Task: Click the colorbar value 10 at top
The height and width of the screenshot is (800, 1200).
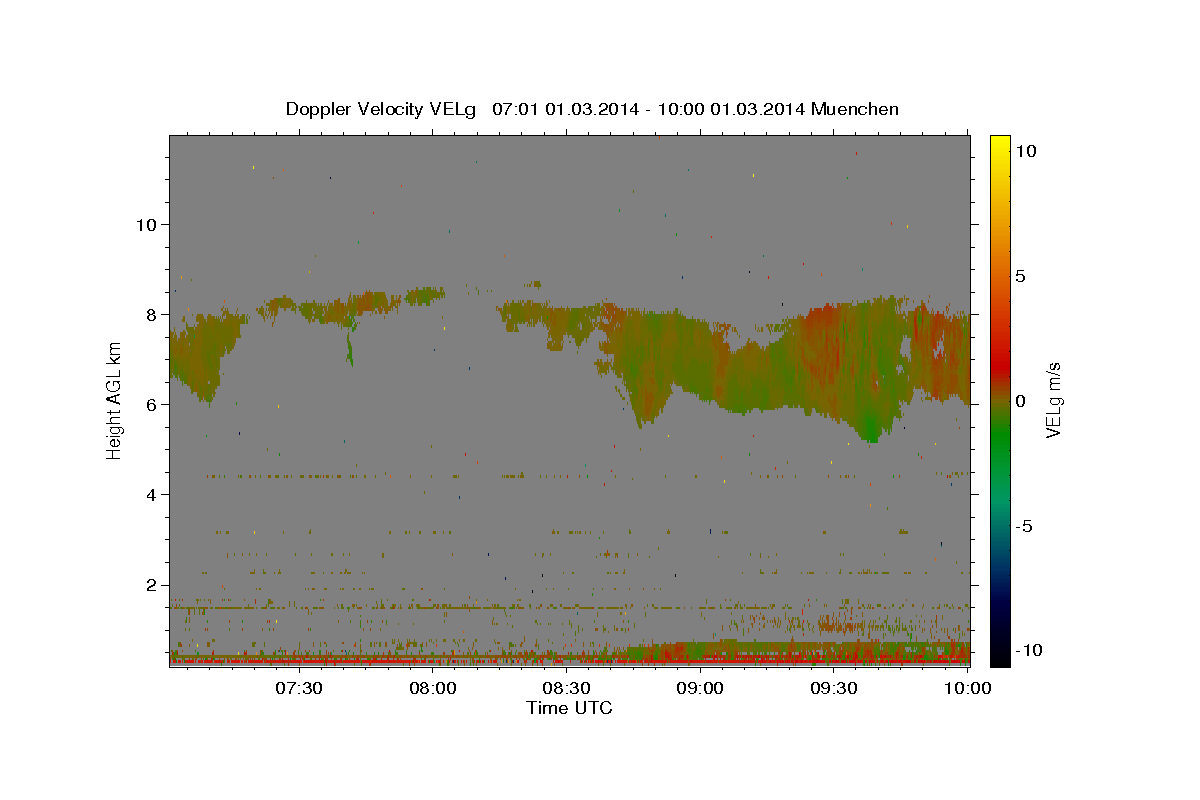Action: [x=1025, y=151]
